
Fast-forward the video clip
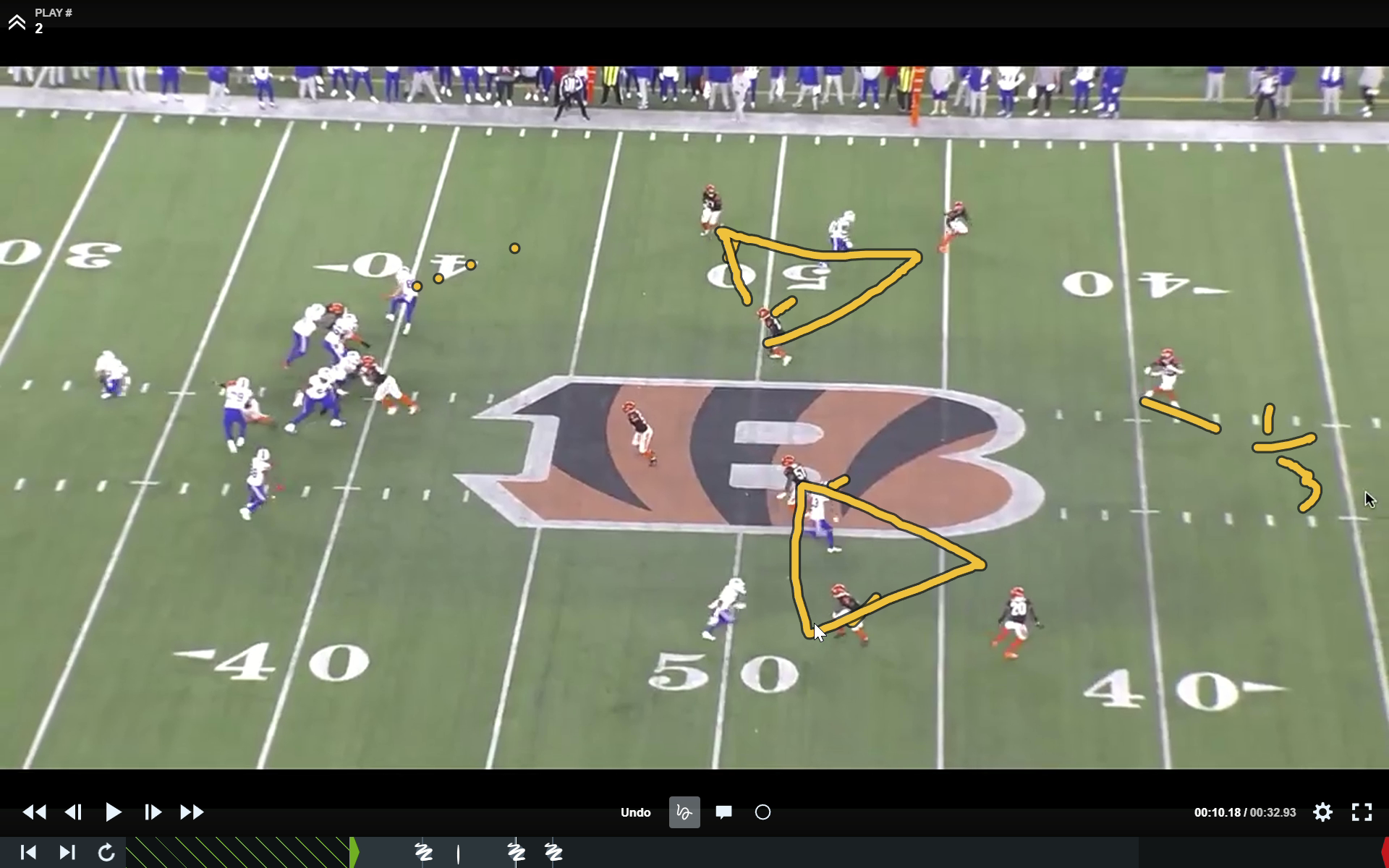tap(192, 812)
